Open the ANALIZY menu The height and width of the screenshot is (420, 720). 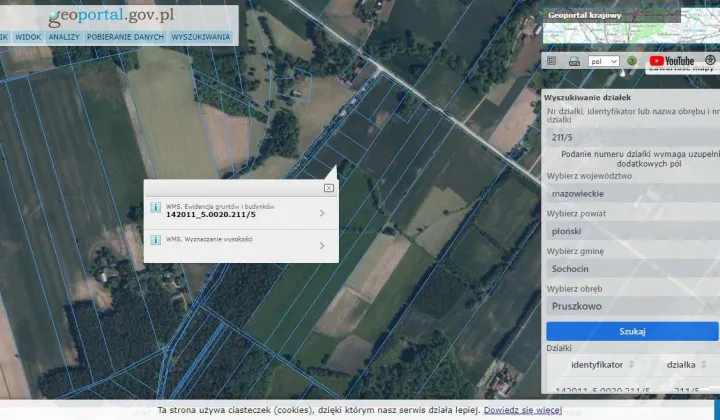pyautogui.click(x=64, y=37)
